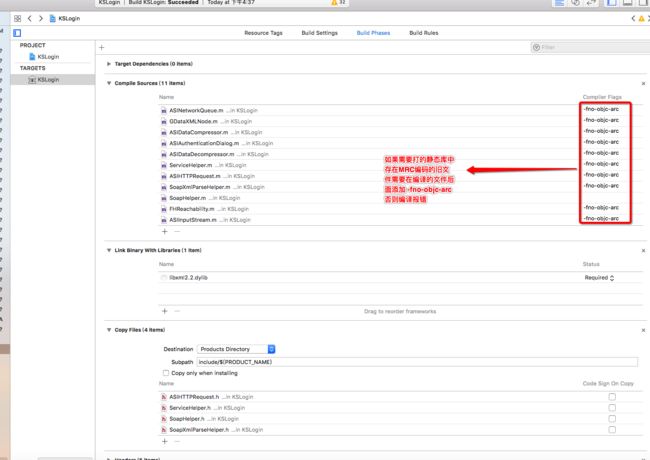Add a header to Copy Files phase
The width and height of the screenshot is (650, 460).
165,441
